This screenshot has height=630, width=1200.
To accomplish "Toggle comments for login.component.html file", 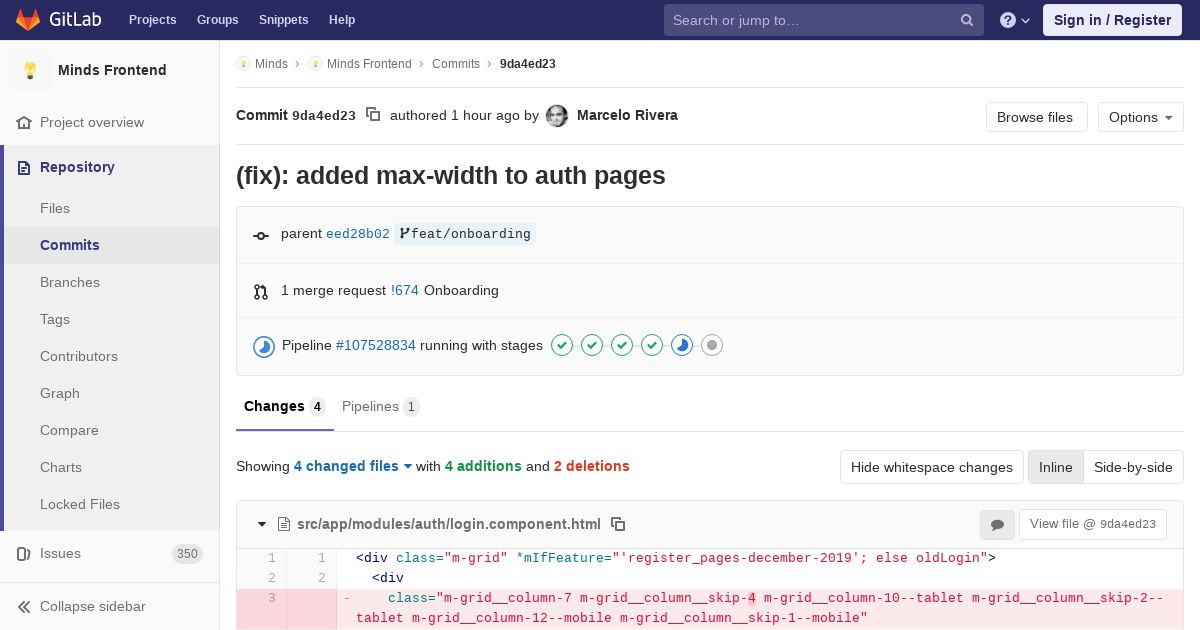I will (996, 524).
